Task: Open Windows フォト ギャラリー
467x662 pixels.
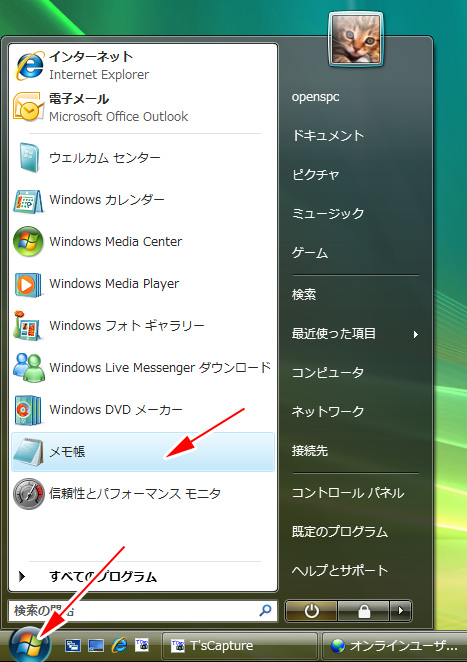Action: click(x=143, y=326)
